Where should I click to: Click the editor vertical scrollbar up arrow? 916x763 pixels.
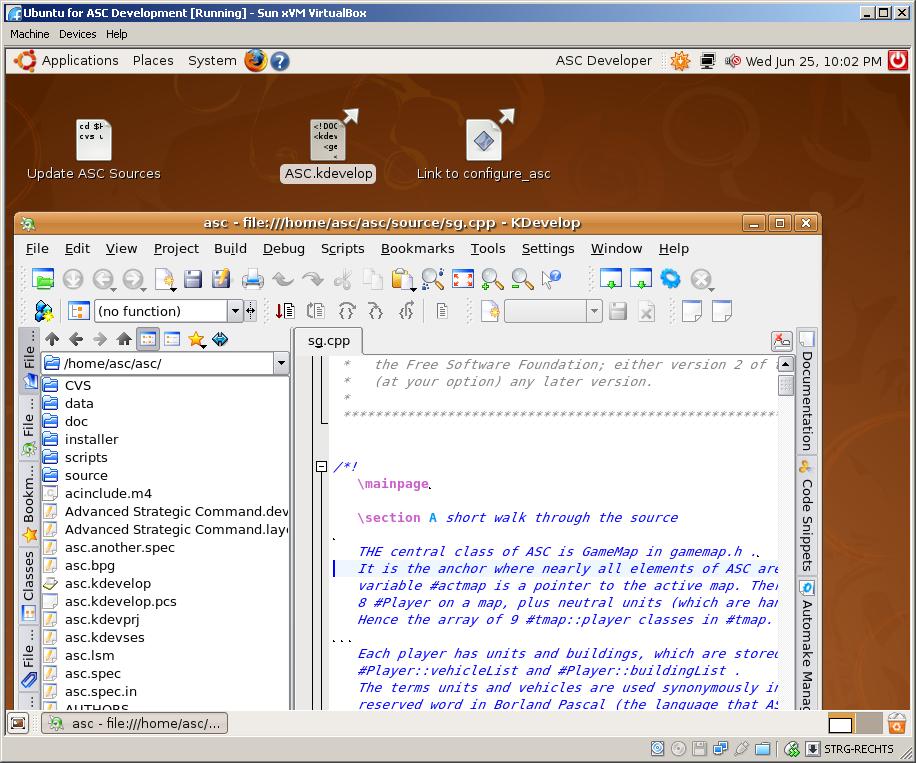coord(785,364)
